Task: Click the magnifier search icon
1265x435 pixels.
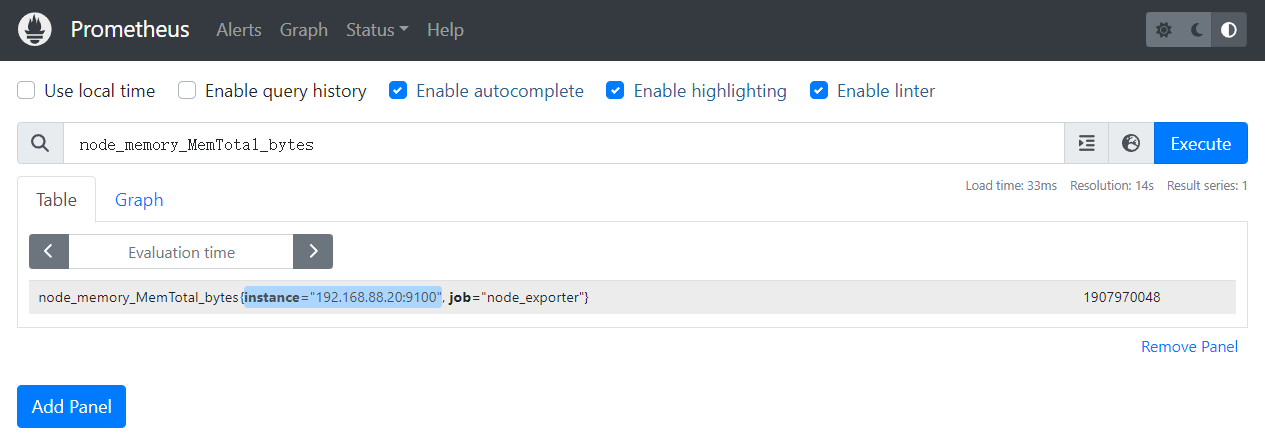Action: pos(40,143)
